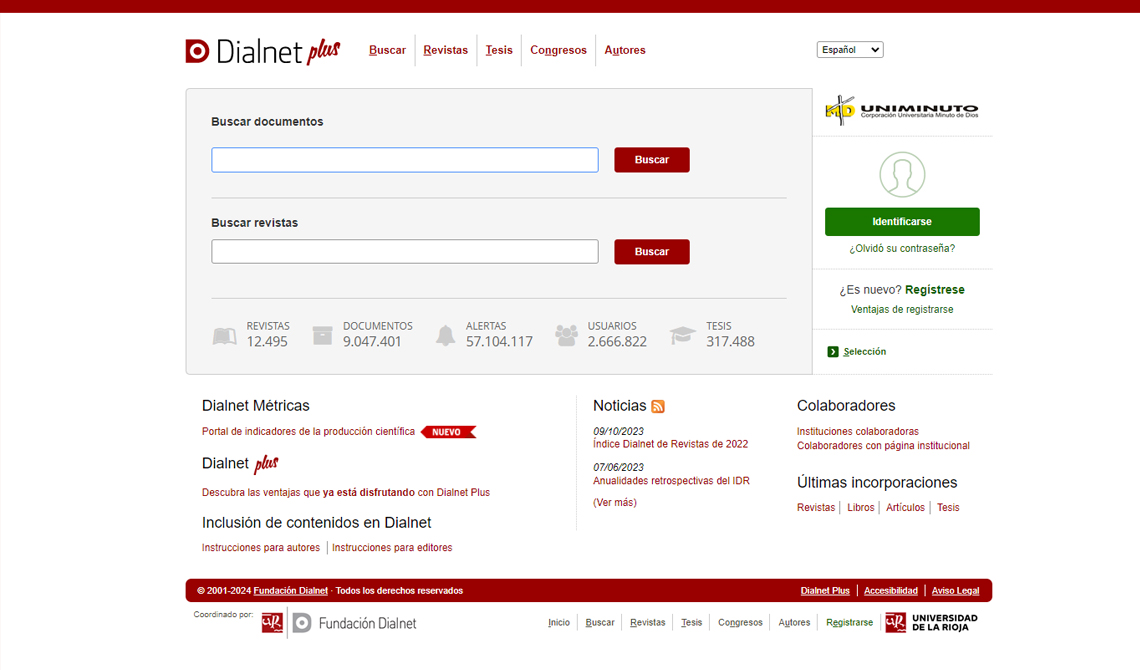Image resolution: width=1140 pixels, height=670 pixels.
Task: Click Fundación Dialnet link in copyright bar
Action: 290,591
